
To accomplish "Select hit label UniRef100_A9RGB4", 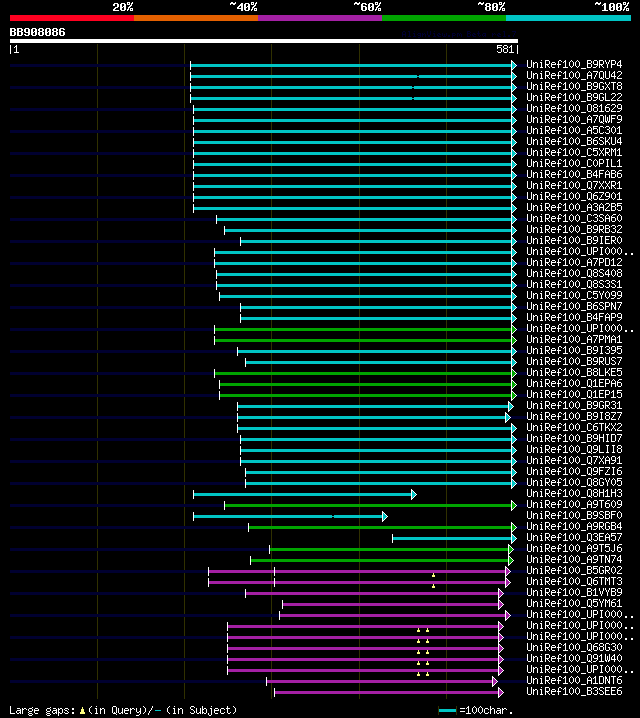I will coord(574,526).
